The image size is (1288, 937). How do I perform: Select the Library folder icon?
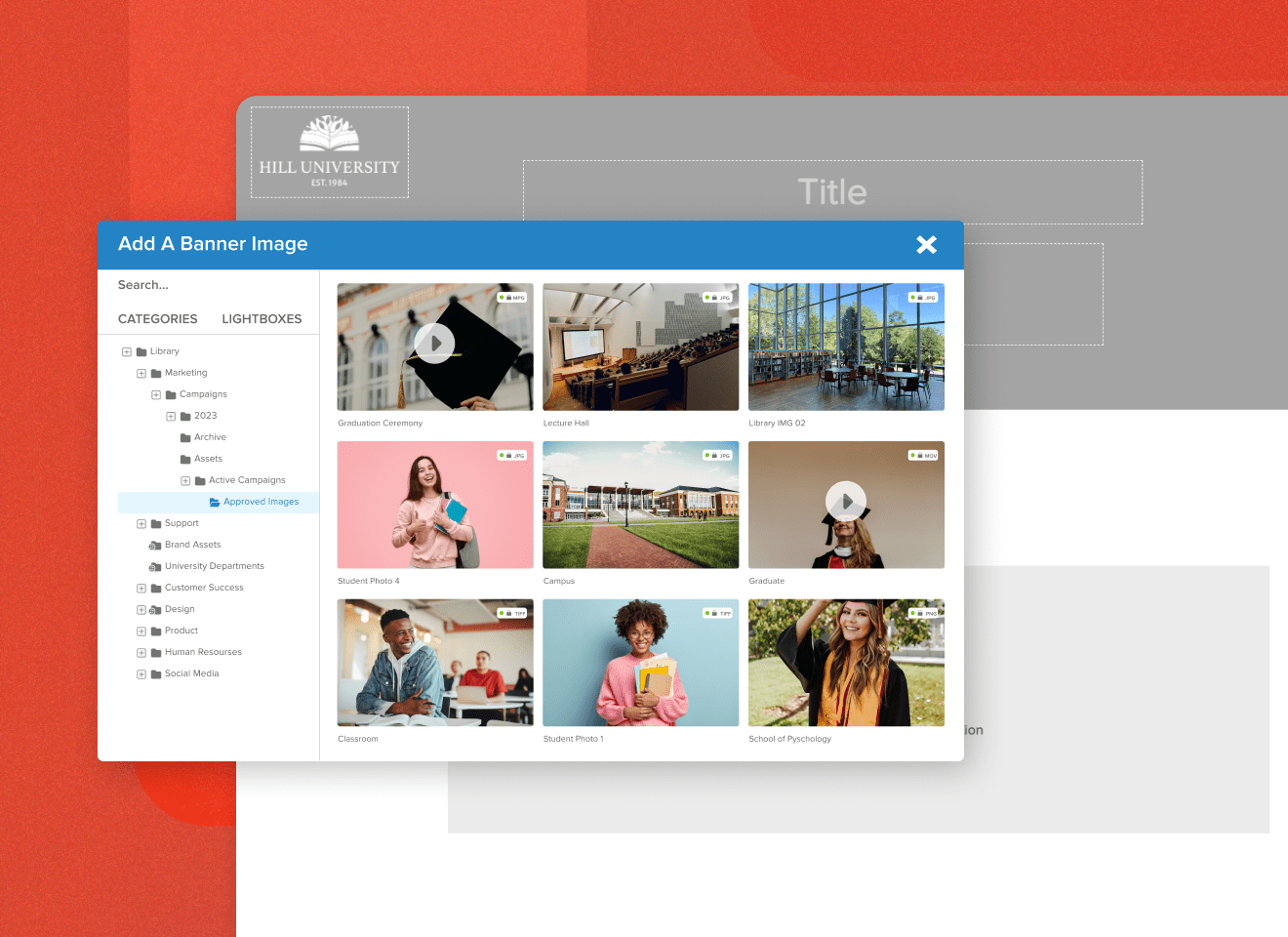(x=141, y=351)
